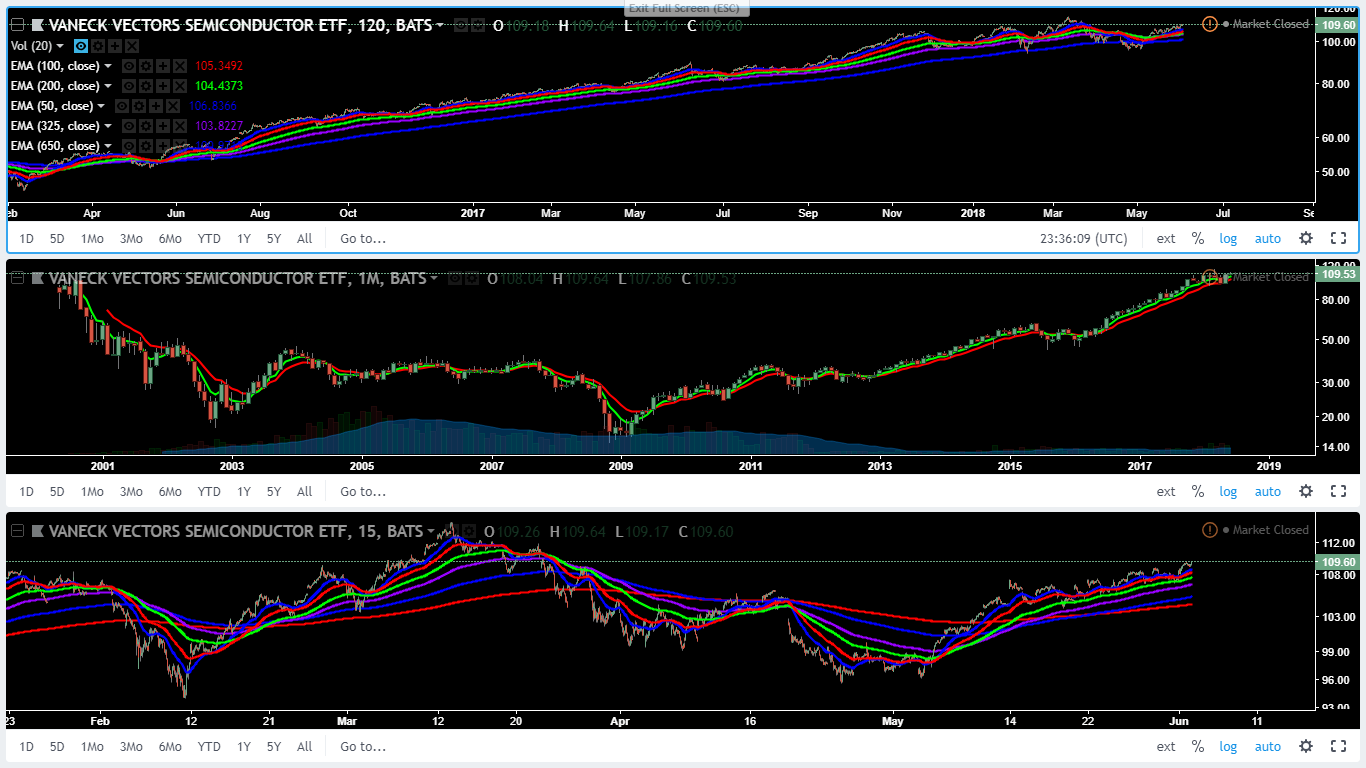Toggle auto scale on the 120 chart
1366x768 pixels.
pos(1268,238)
